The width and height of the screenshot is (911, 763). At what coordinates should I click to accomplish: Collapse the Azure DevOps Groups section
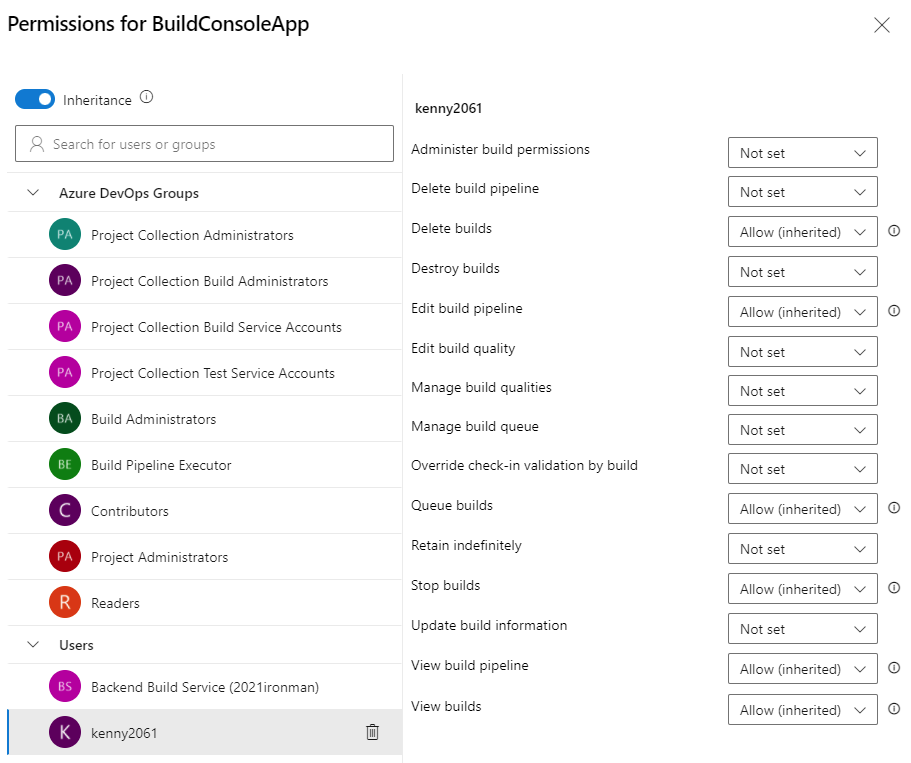tap(33, 193)
